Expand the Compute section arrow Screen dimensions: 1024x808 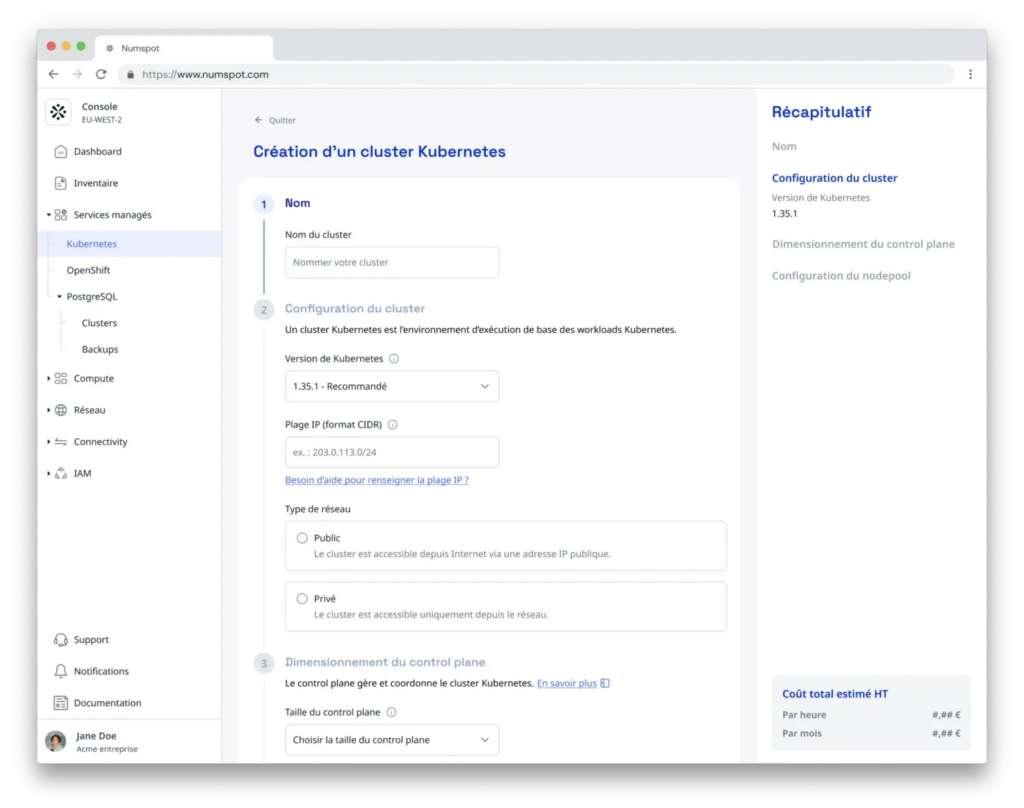(x=48, y=378)
